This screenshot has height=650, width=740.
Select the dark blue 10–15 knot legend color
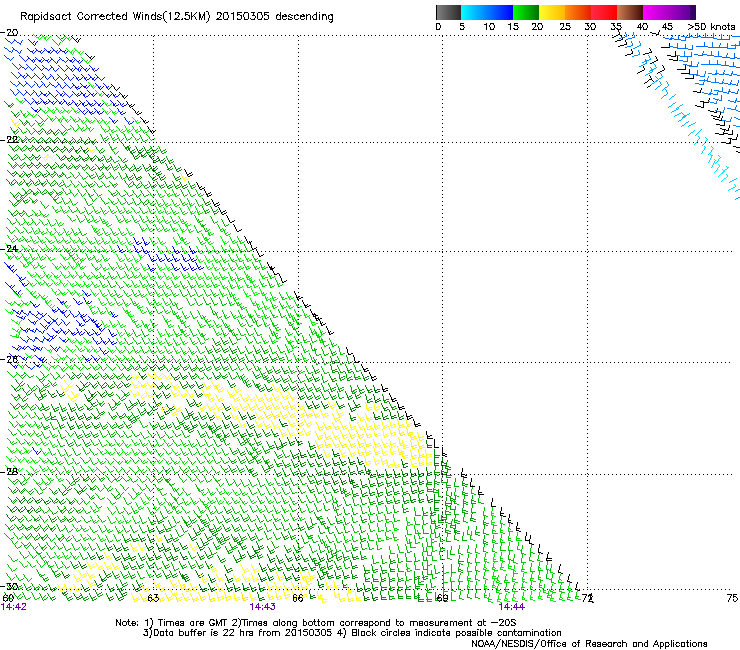click(x=500, y=12)
